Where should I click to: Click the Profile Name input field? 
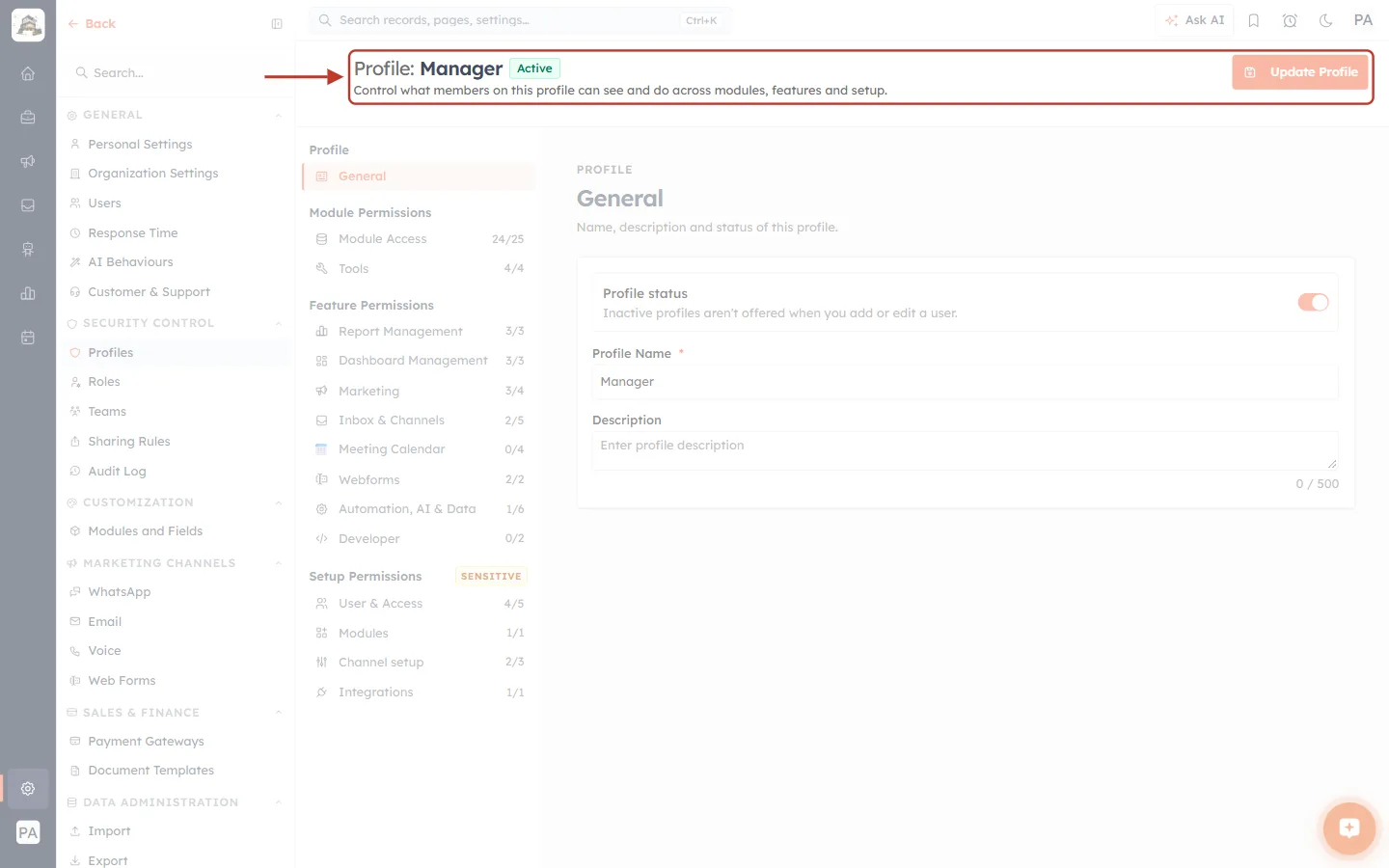coord(965,382)
